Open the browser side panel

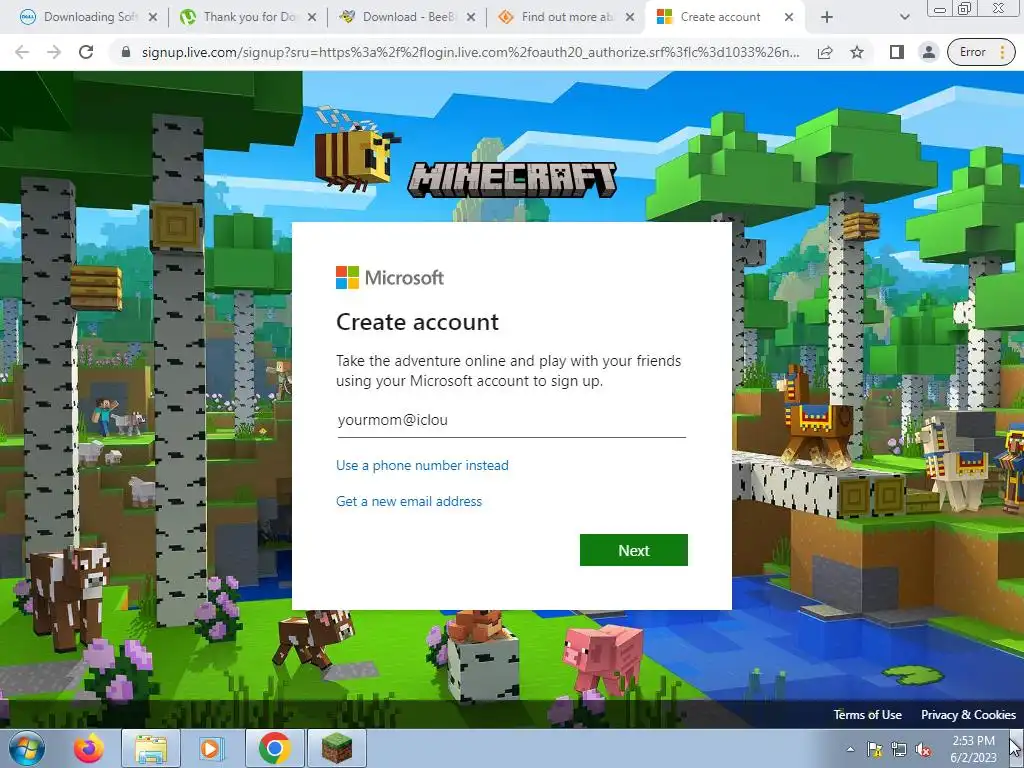pos(897,52)
